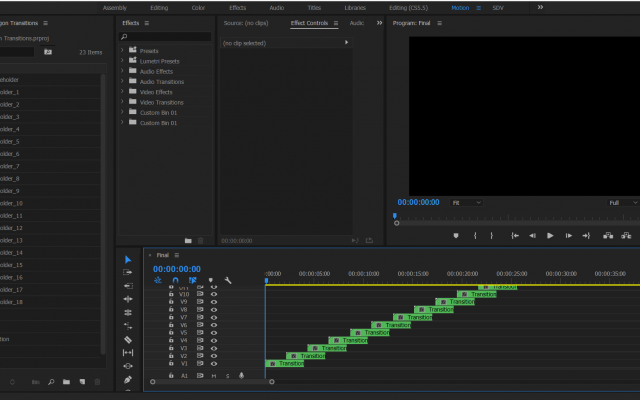This screenshot has height=400, width=640.
Task: Add marker in Program monitor
Action: coord(456,236)
